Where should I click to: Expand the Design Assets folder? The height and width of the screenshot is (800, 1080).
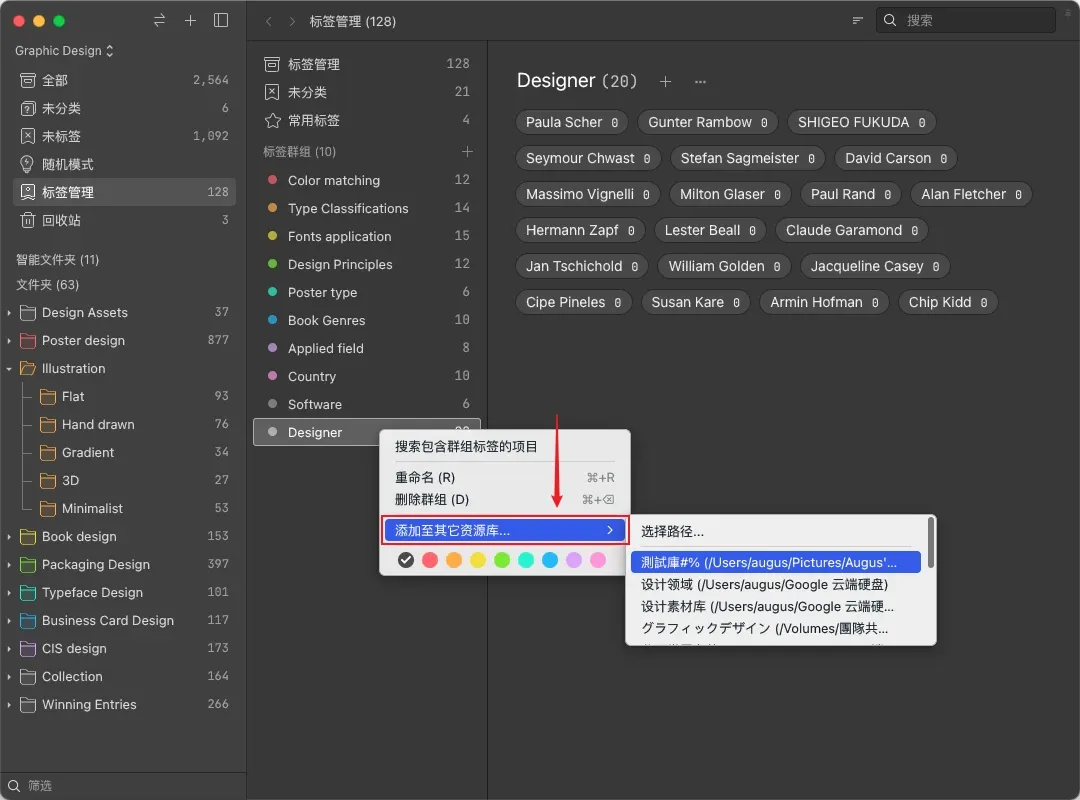(x=9, y=313)
